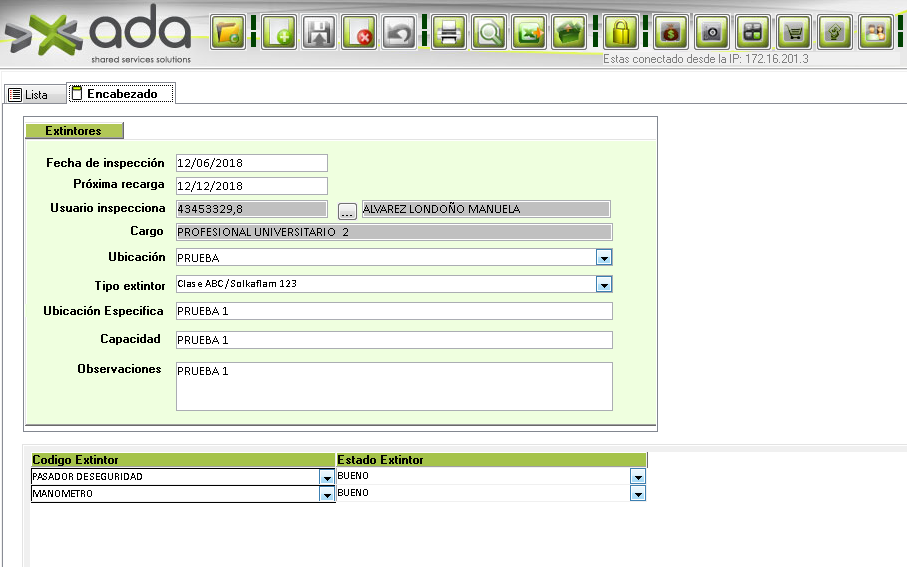Expand the Ubicación dropdown
The height and width of the screenshot is (567, 907).
[x=603, y=257]
